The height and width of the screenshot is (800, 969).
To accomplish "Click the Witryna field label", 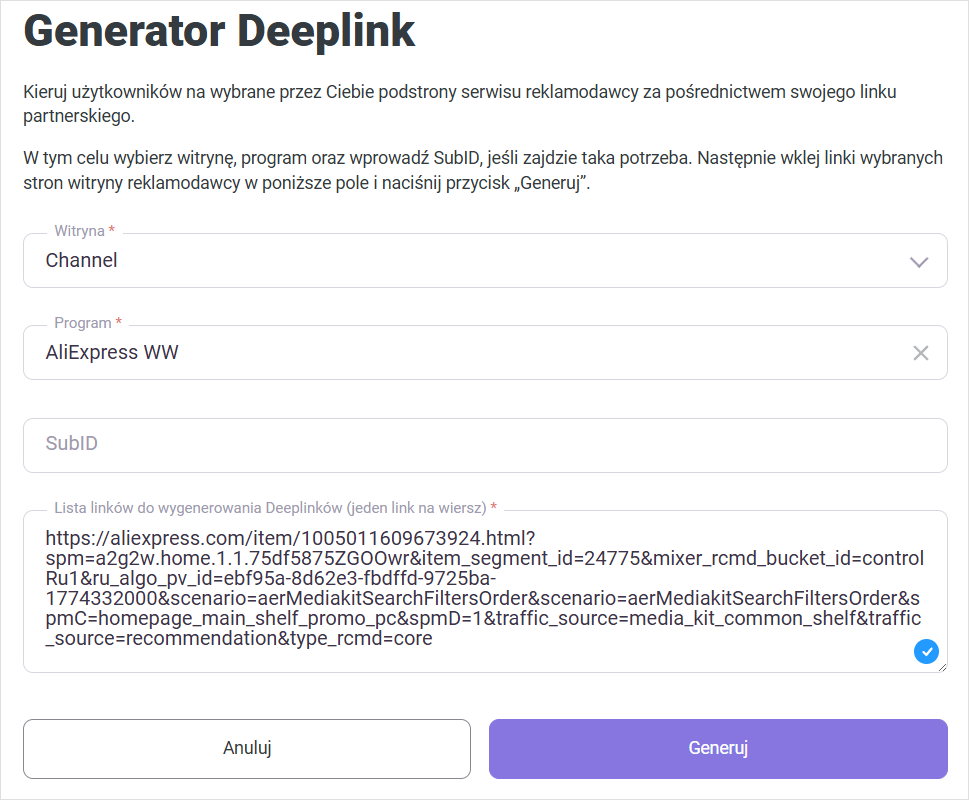I will click(x=79, y=231).
